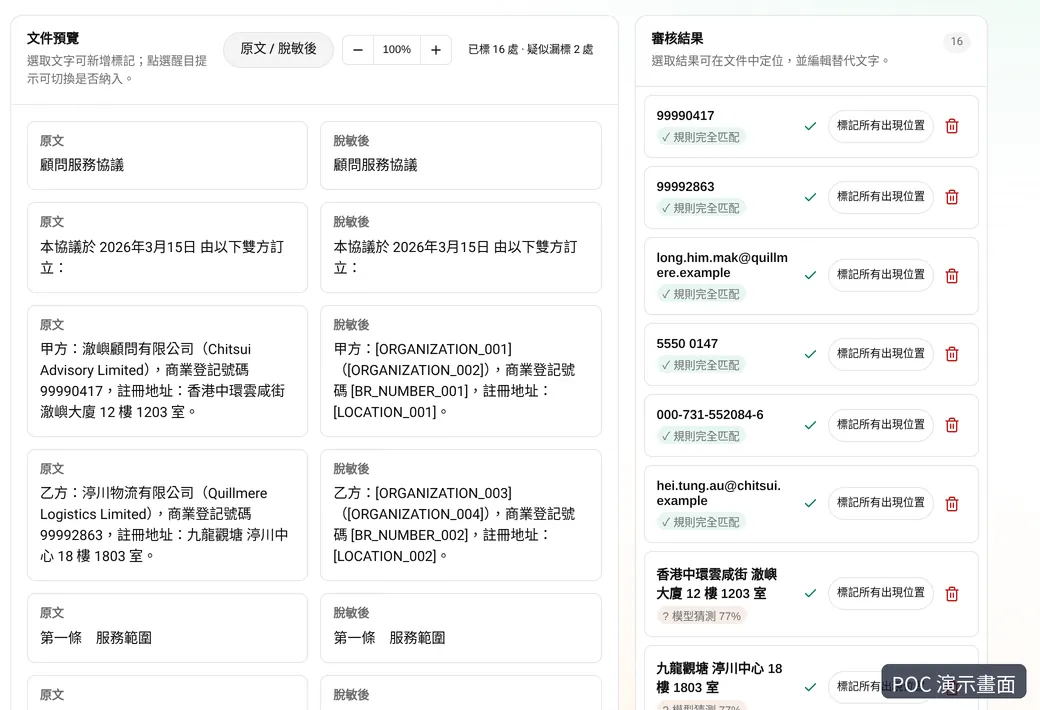Click the 審核結果 panel heading
Viewport: 1040px width, 710px height.
click(x=677, y=38)
